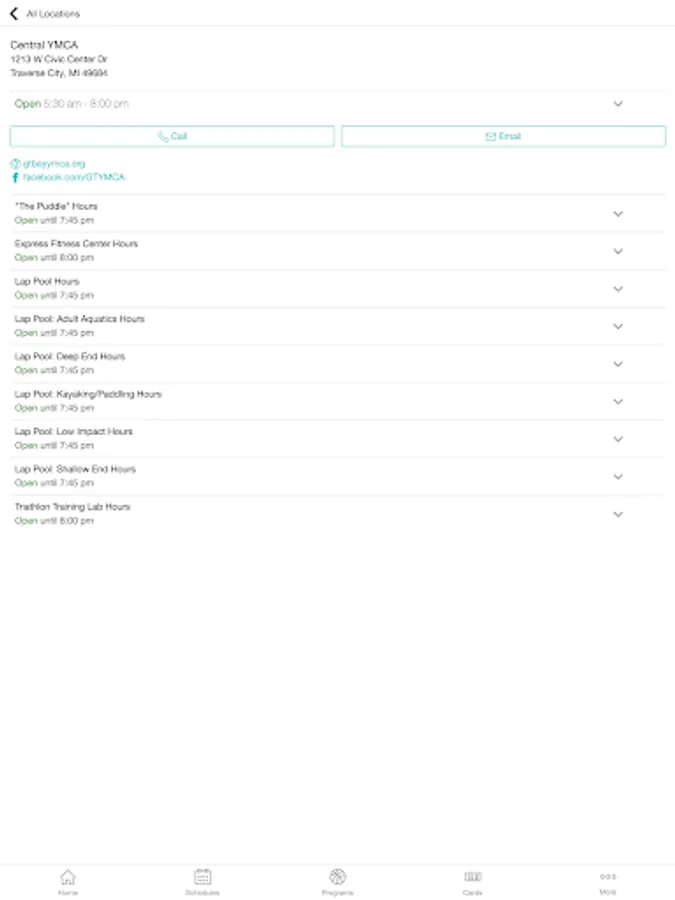The width and height of the screenshot is (675, 900).
Task: Open the Schedules tab
Action: [203, 882]
